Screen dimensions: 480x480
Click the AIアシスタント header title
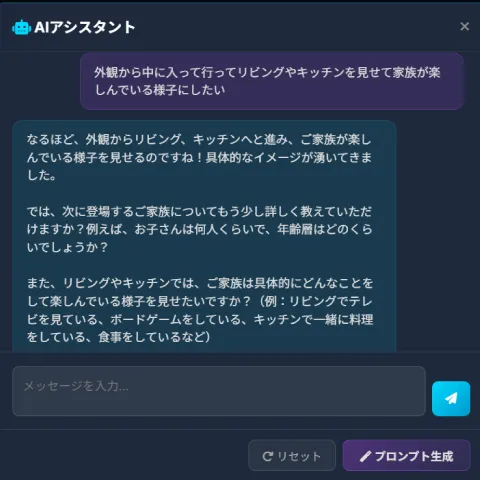point(85,27)
